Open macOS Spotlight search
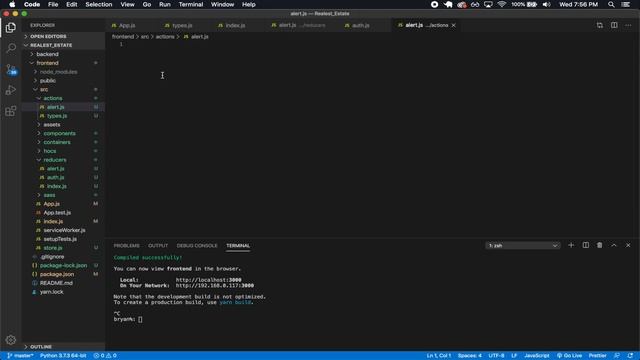640x360 pixels. pyautogui.click(x=611, y=4)
